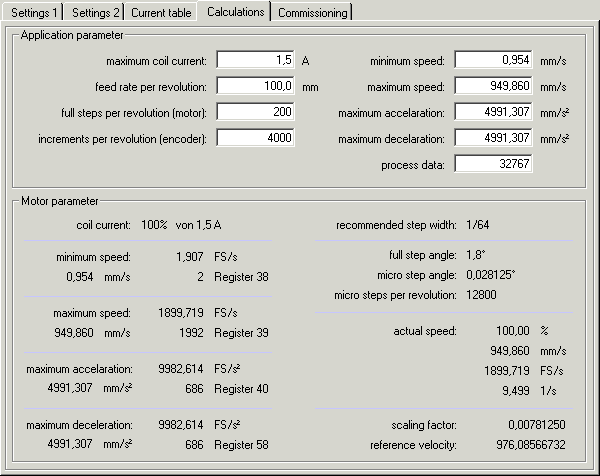Viewport: 600px width, 476px height.
Task: Click the actual speed value '100,00' %
Action: (x=513, y=331)
